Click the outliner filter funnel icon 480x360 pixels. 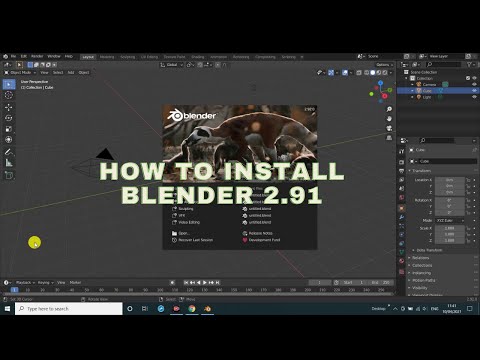point(469,64)
